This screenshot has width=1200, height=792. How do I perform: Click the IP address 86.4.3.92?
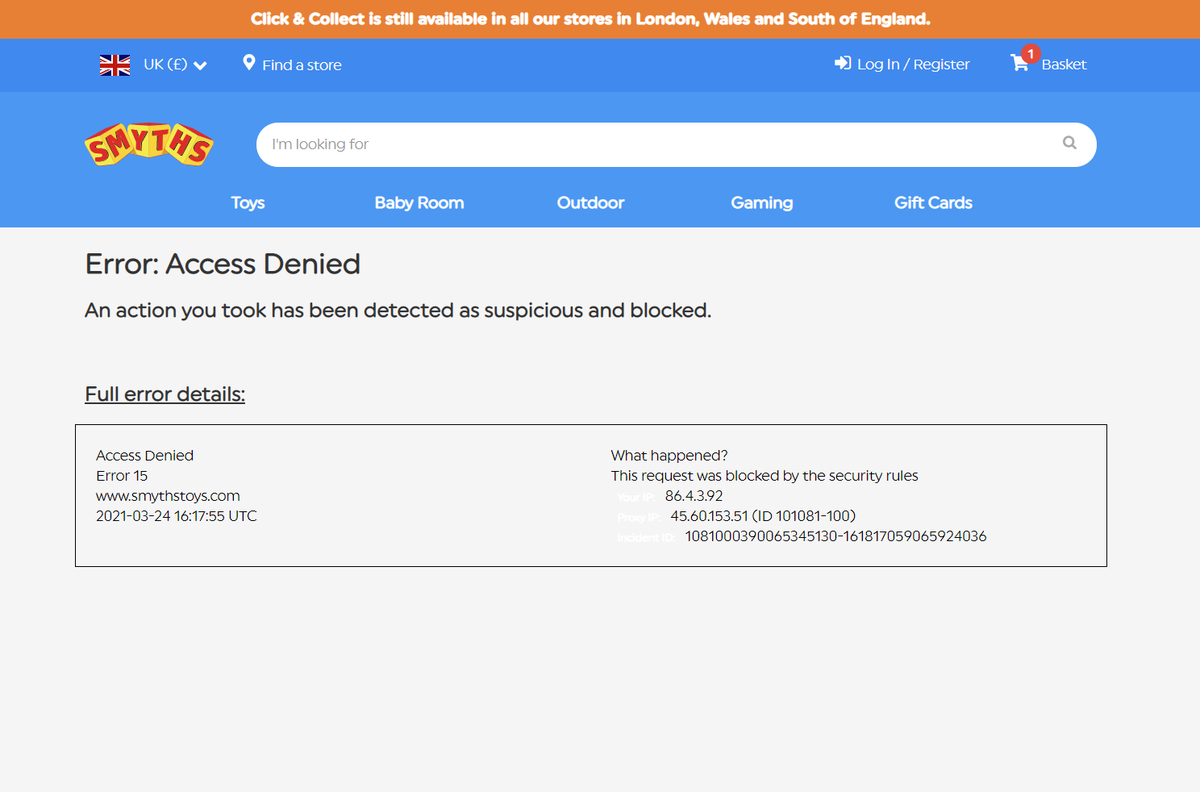694,496
